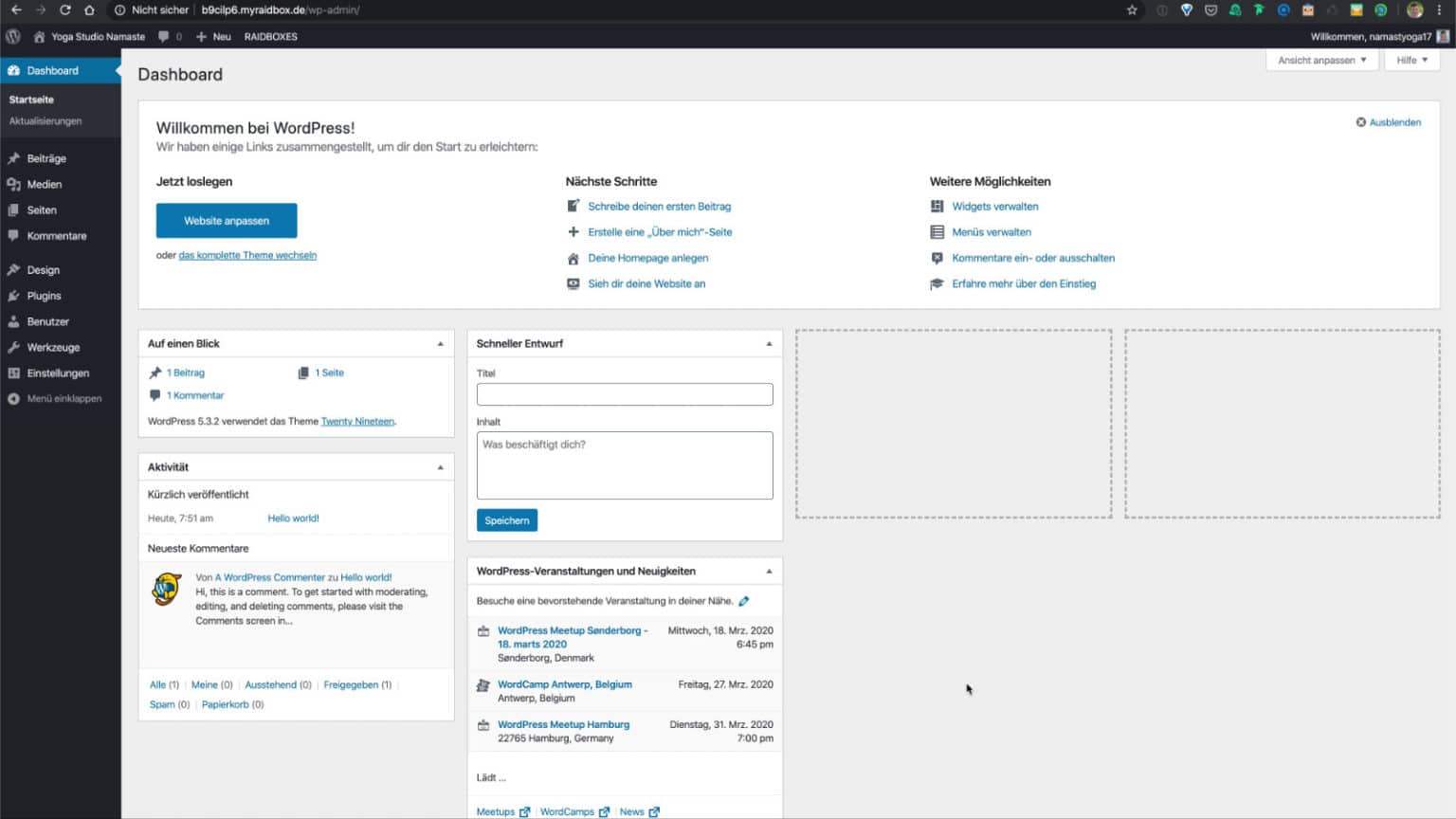The image size is (1456, 819).
Task: Click A WordPress Commenter author link
Action: (x=270, y=577)
